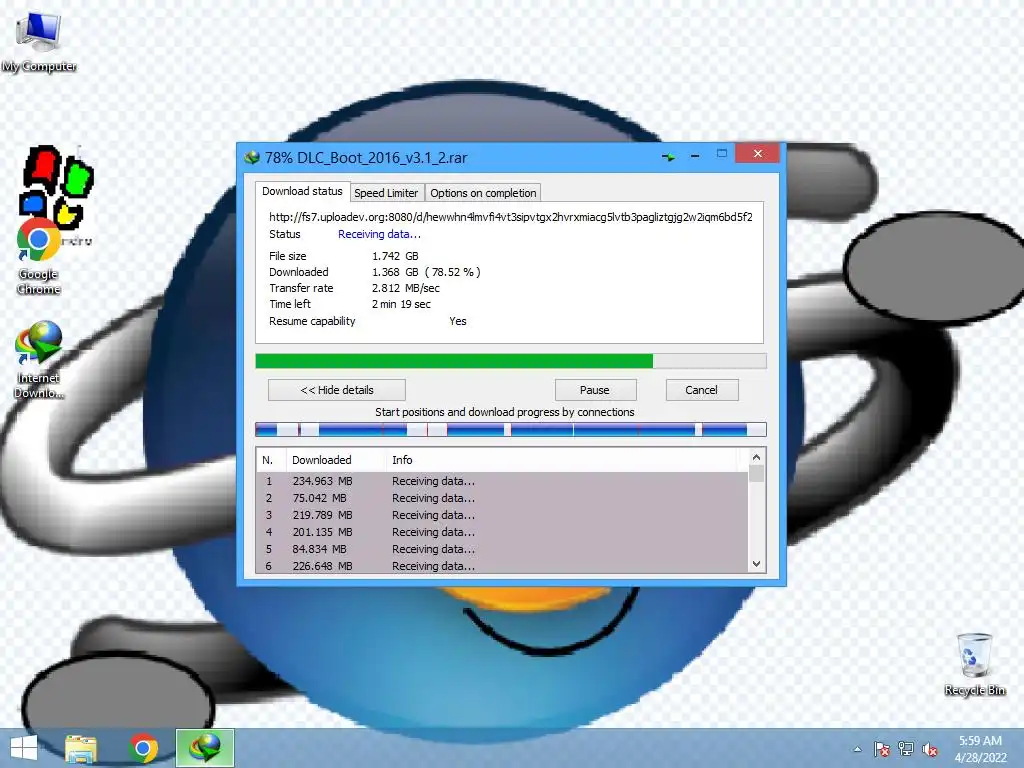This screenshot has height=768, width=1024.
Task: Click Resume capability Yes value
Action: pyautogui.click(x=458, y=321)
